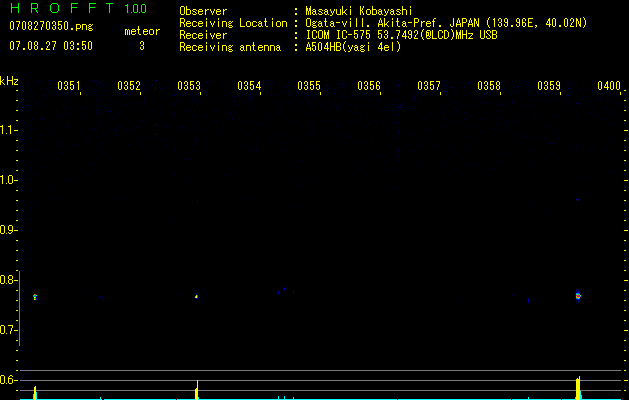Click time axis label 0400
The width and height of the screenshot is (629, 400).
pos(609,86)
